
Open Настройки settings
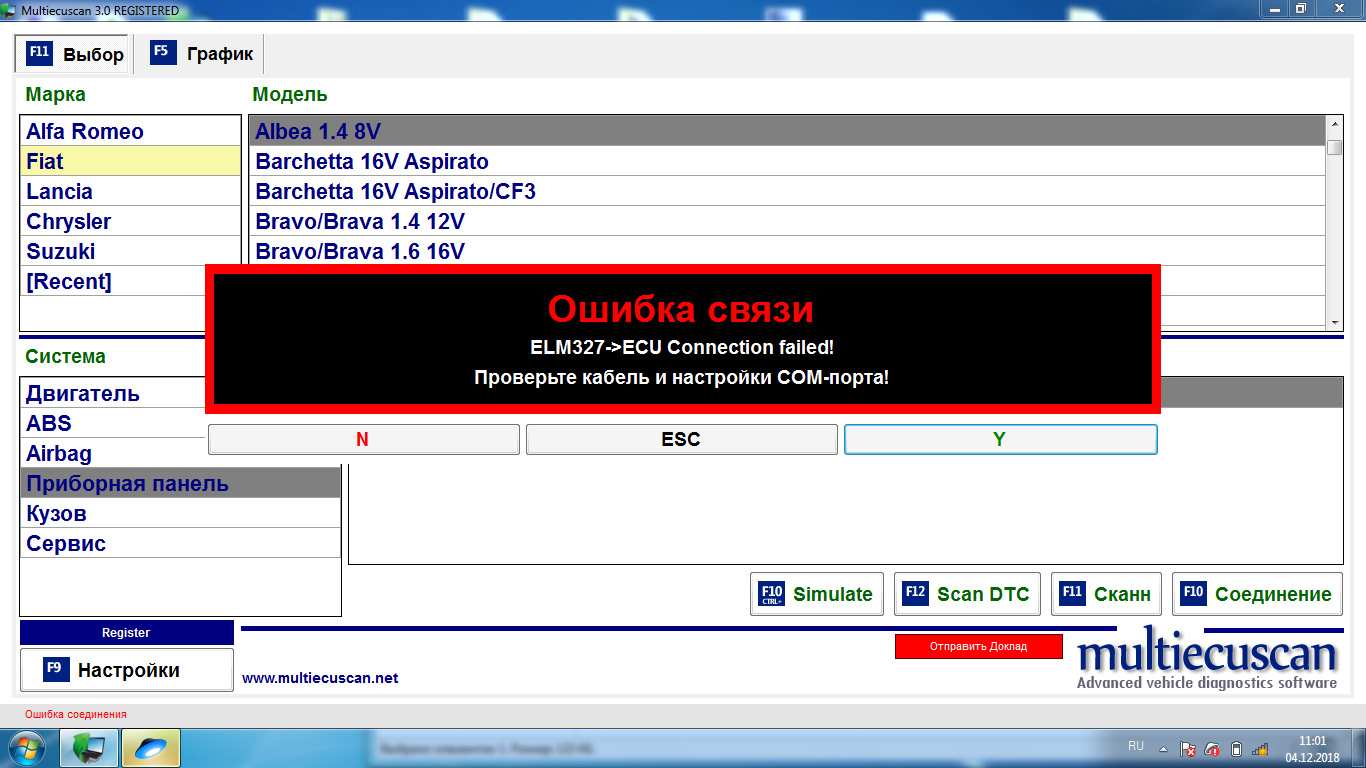[127, 670]
